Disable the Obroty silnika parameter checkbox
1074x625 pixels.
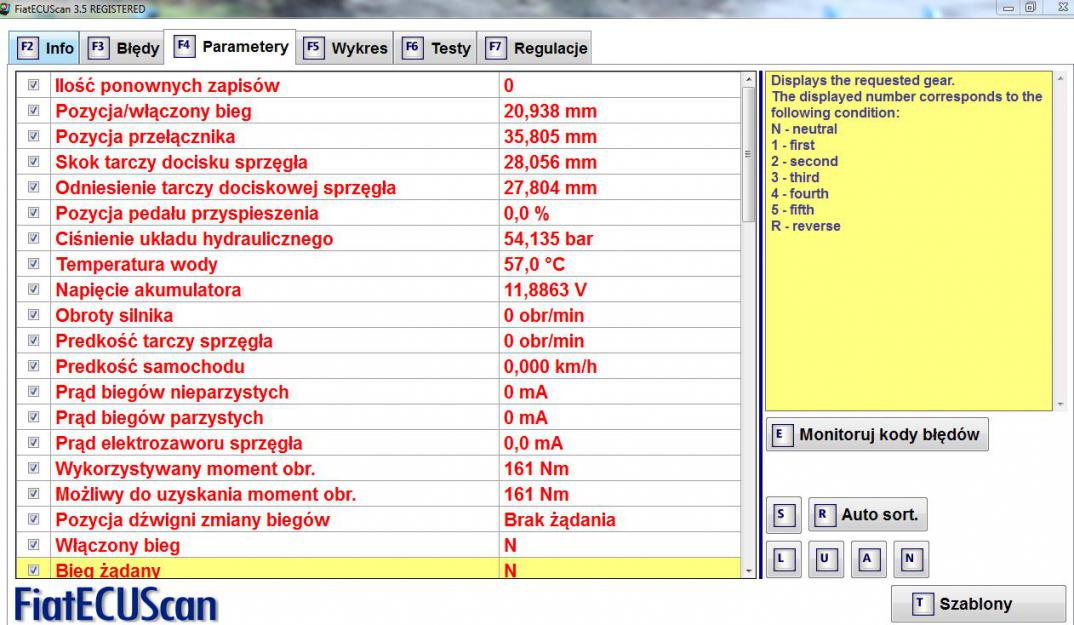33,316
